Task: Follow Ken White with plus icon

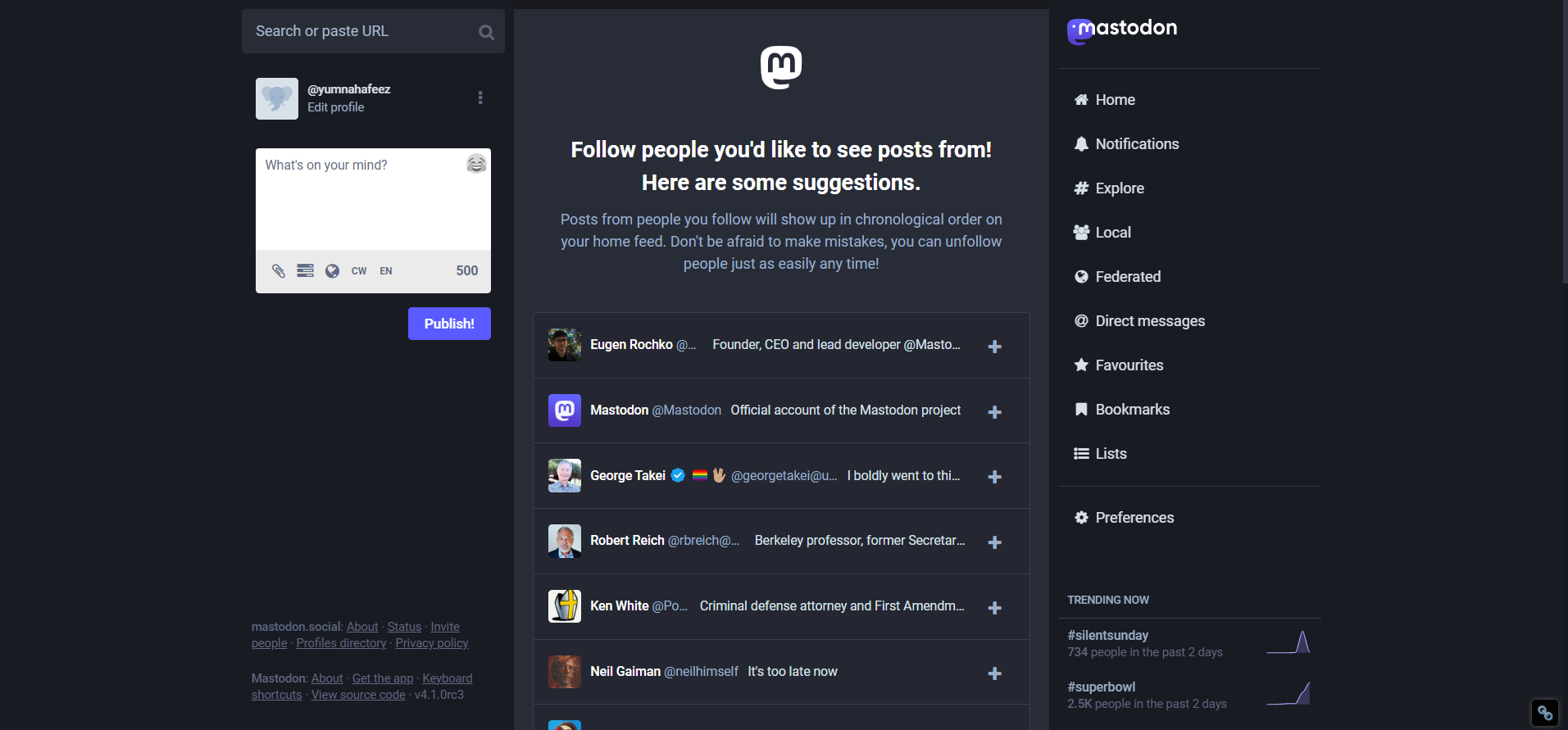Action: (x=994, y=608)
